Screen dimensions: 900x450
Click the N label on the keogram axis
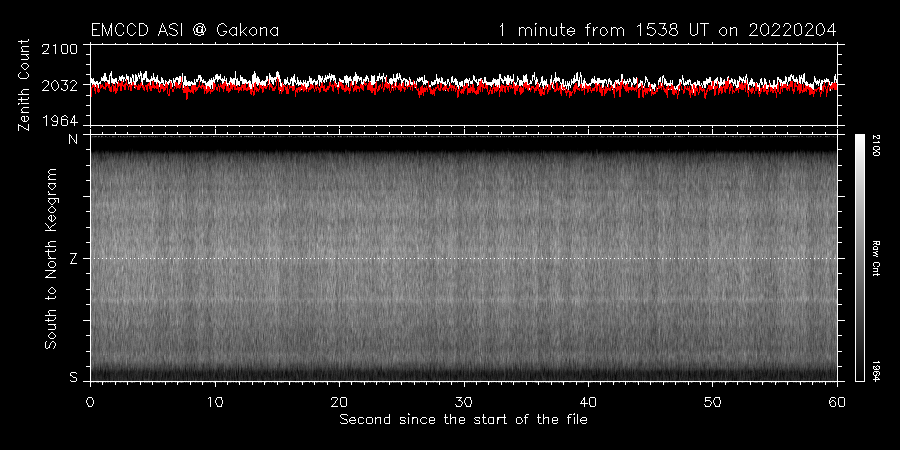coord(73,138)
